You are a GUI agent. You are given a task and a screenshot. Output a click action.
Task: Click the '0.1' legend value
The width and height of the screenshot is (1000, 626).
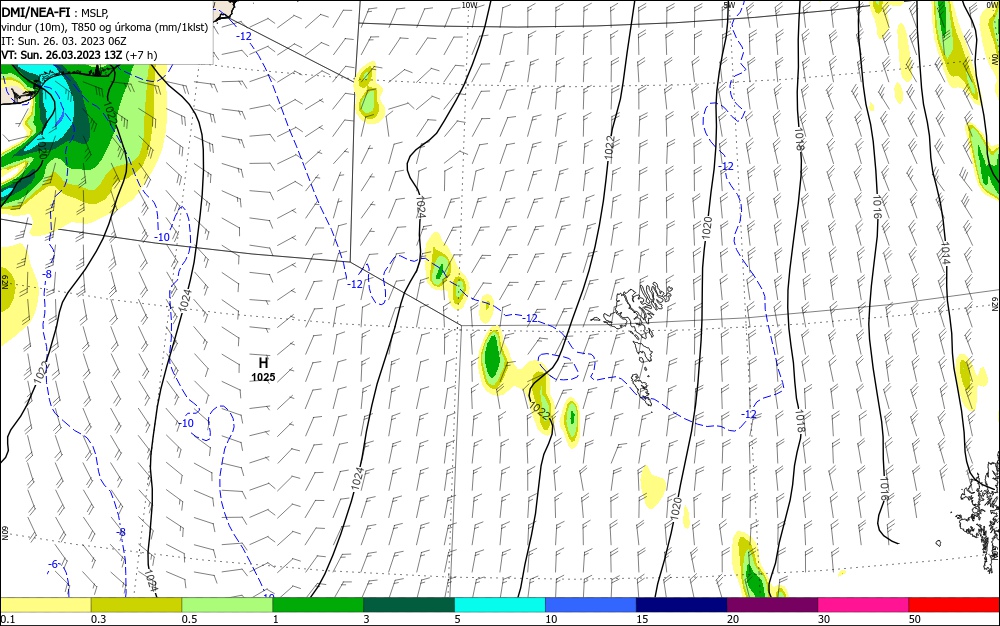pyautogui.click(x=8, y=619)
